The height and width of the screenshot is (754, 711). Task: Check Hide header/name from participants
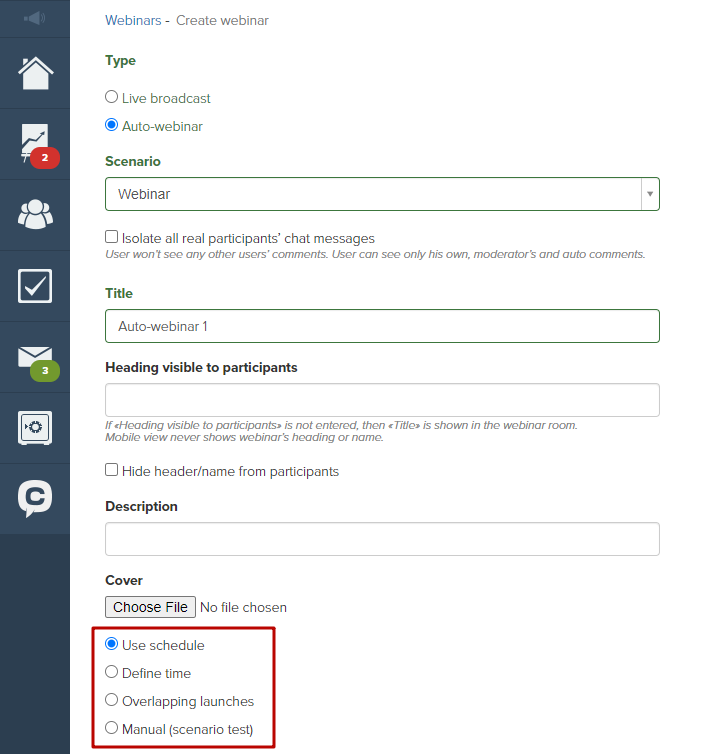[111, 469]
